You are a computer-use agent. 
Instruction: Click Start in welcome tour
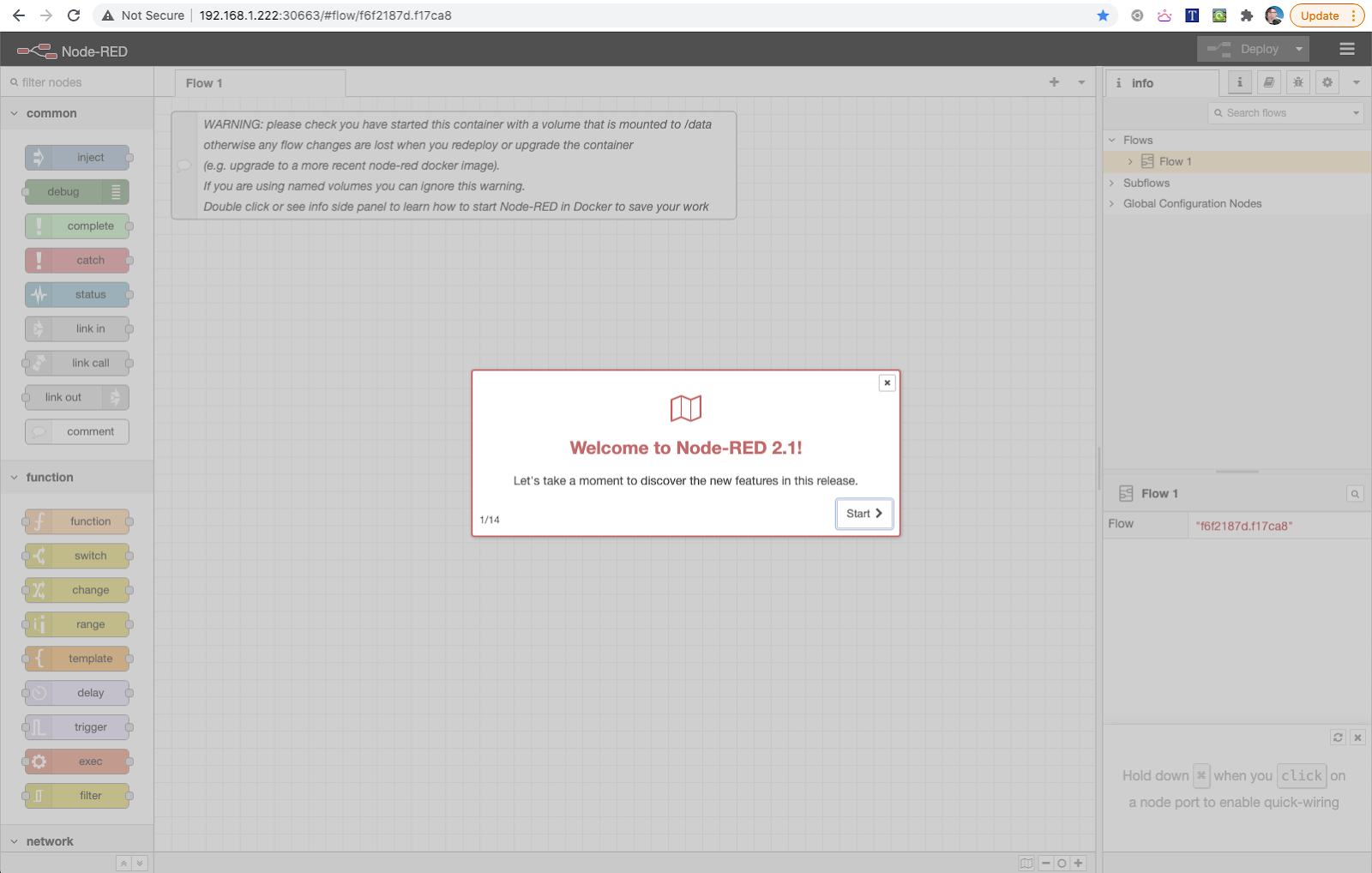coord(864,514)
